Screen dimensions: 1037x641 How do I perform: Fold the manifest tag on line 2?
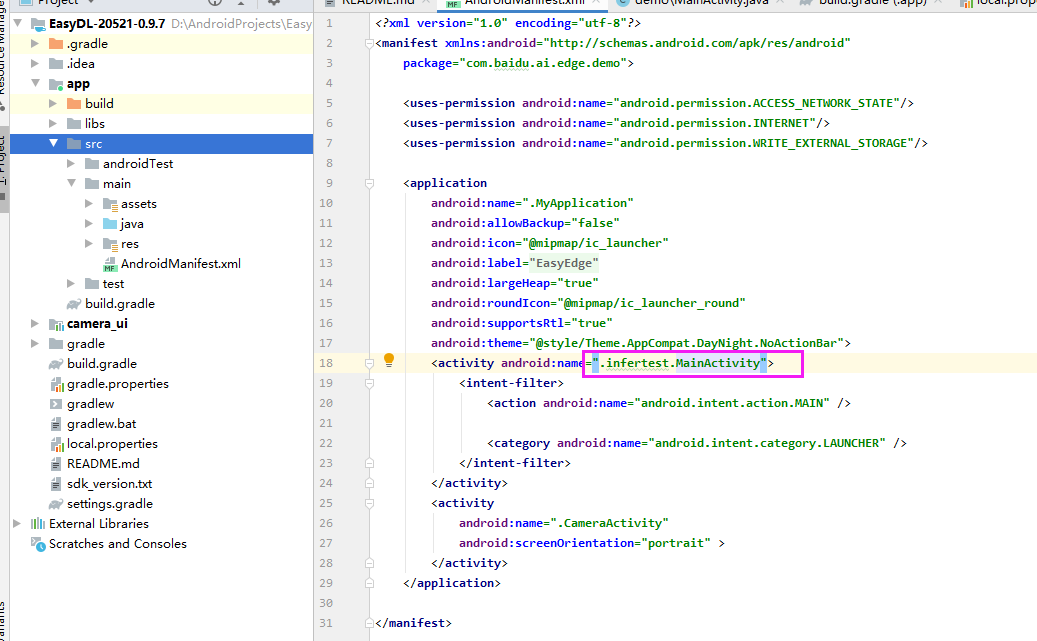point(369,44)
